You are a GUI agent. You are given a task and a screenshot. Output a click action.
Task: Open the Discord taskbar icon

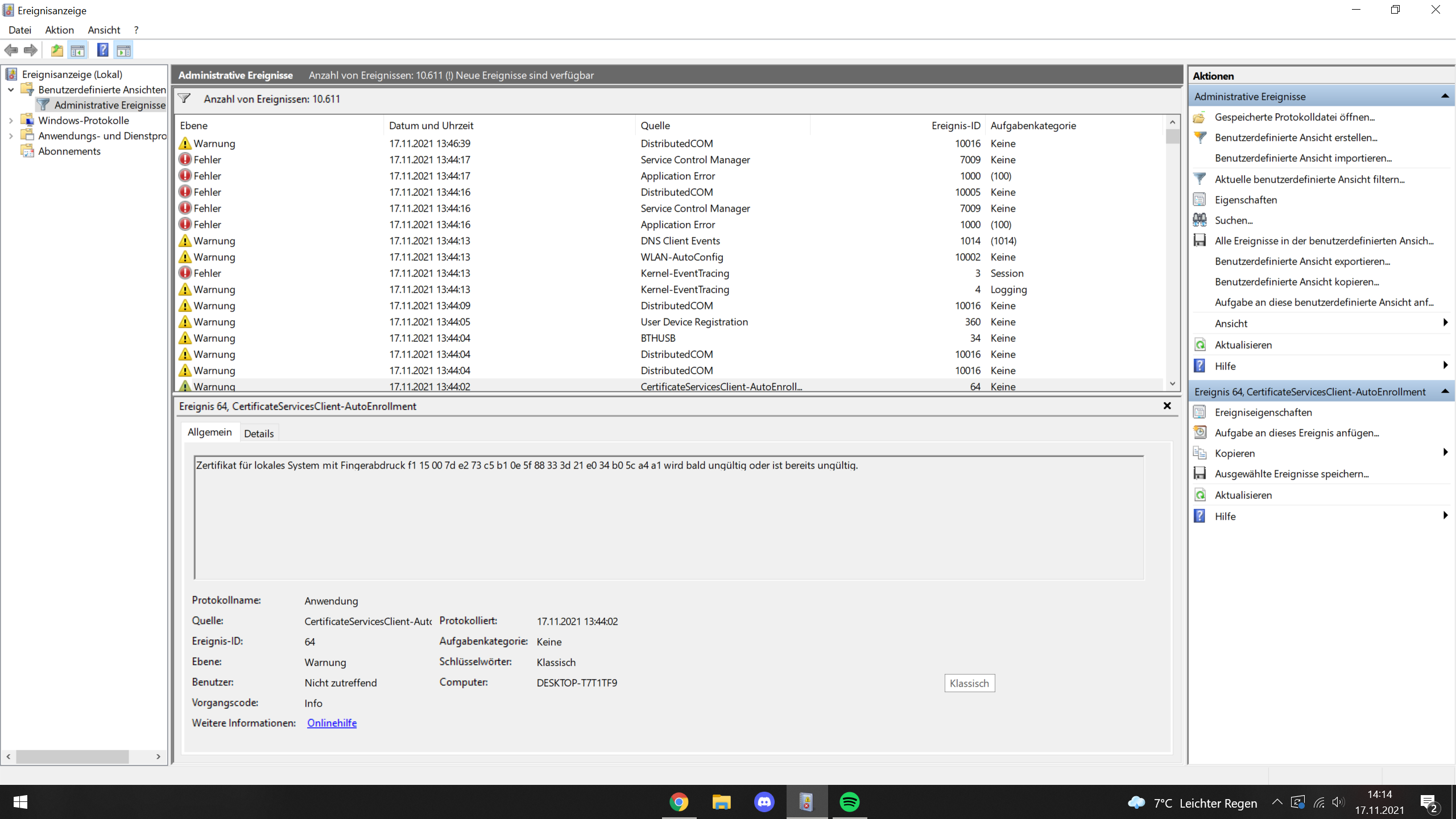pyautogui.click(x=764, y=802)
